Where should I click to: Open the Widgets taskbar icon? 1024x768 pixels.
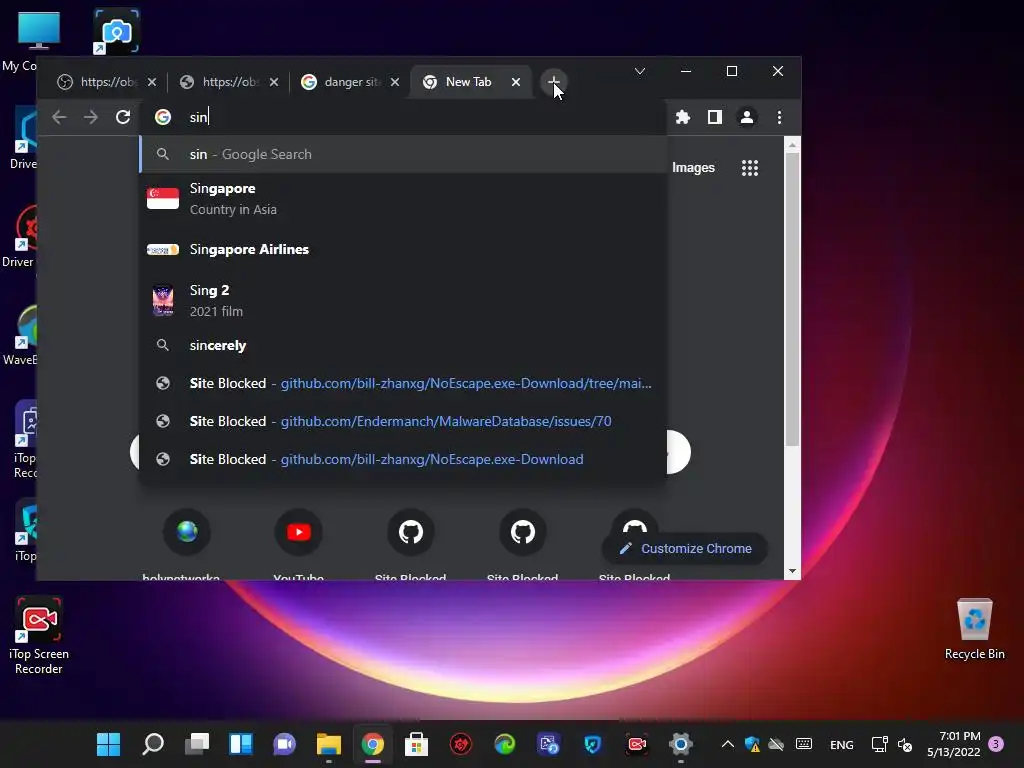(x=240, y=744)
